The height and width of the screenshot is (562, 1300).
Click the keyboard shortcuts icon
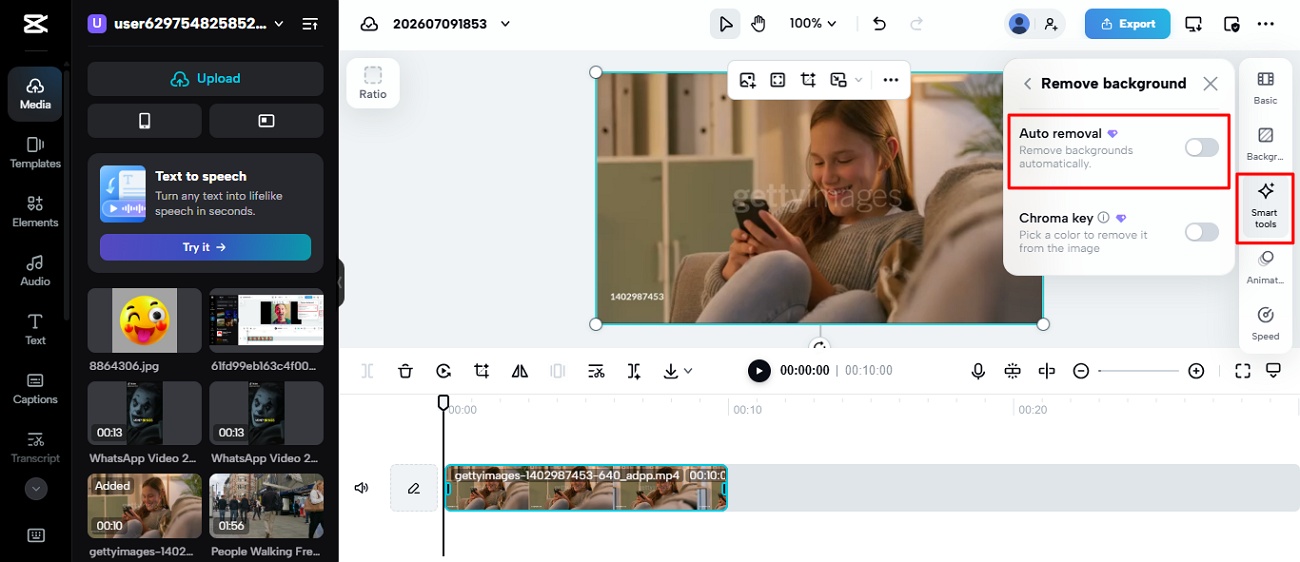click(x=36, y=535)
